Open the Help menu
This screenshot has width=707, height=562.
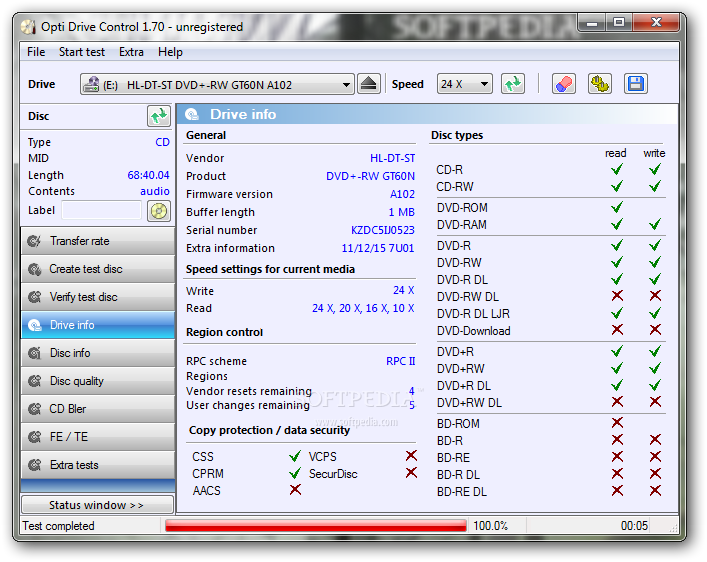click(x=170, y=52)
